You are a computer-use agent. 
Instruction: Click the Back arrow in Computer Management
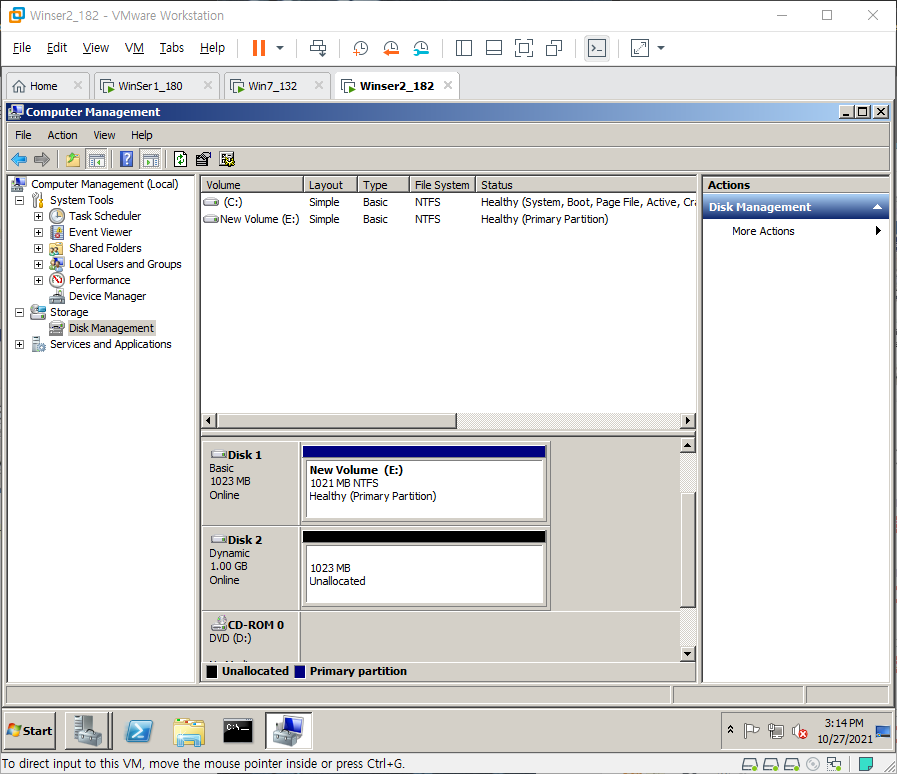[x=19, y=159]
